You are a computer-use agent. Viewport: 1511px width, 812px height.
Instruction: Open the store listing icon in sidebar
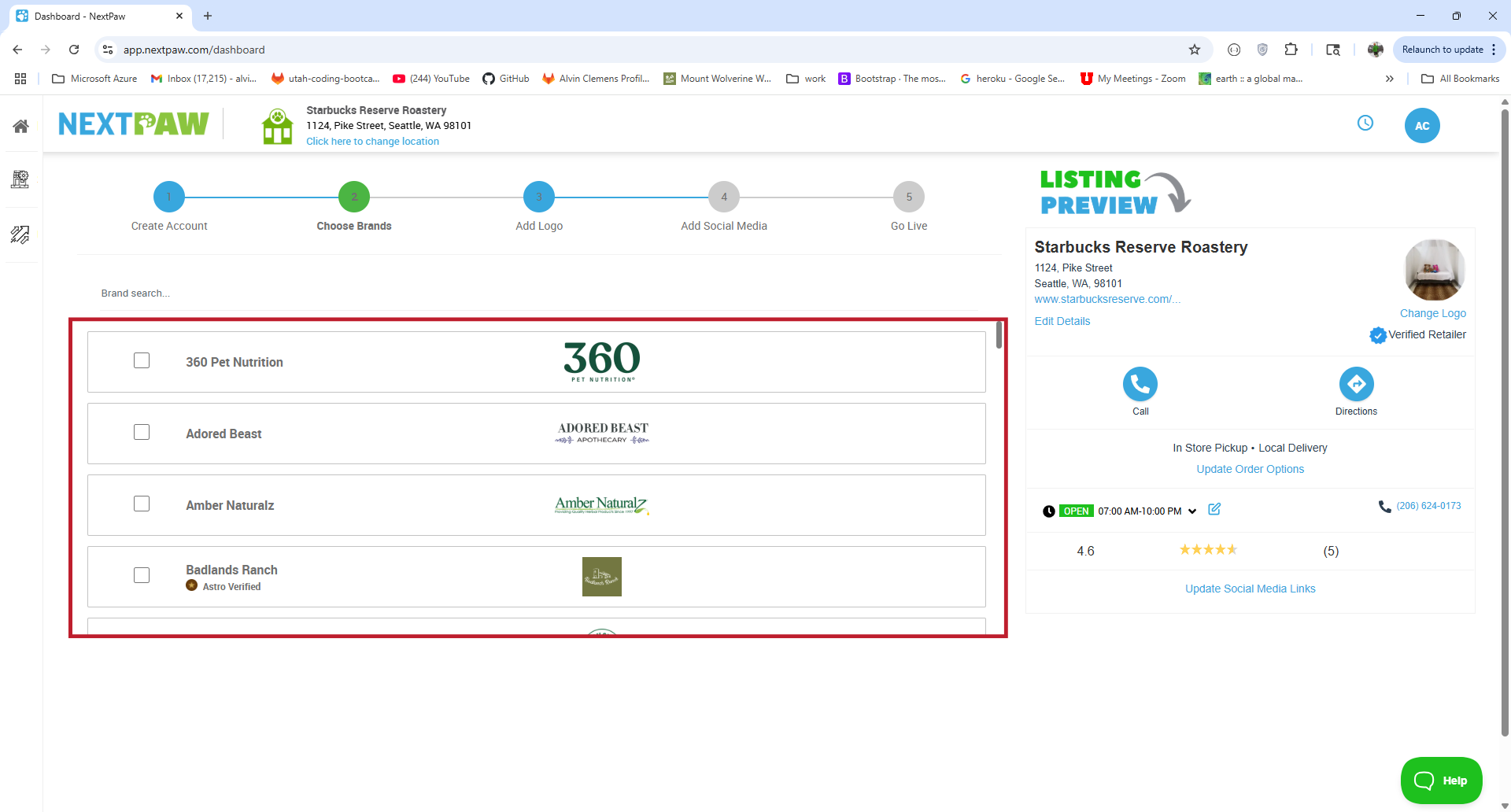(x=20, y=179)
